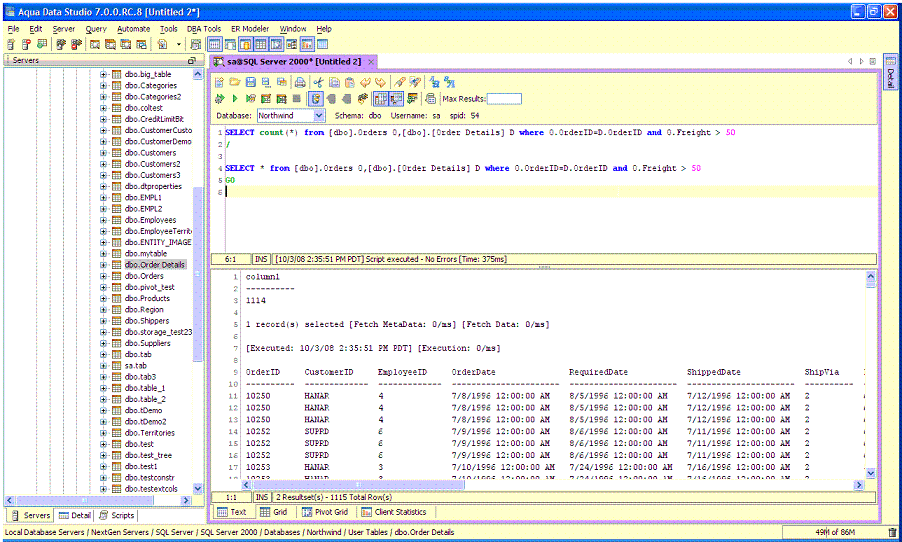Close the Untitled 2 query tab
This screenshot has height=542, width=902.
tap(371, 62)
